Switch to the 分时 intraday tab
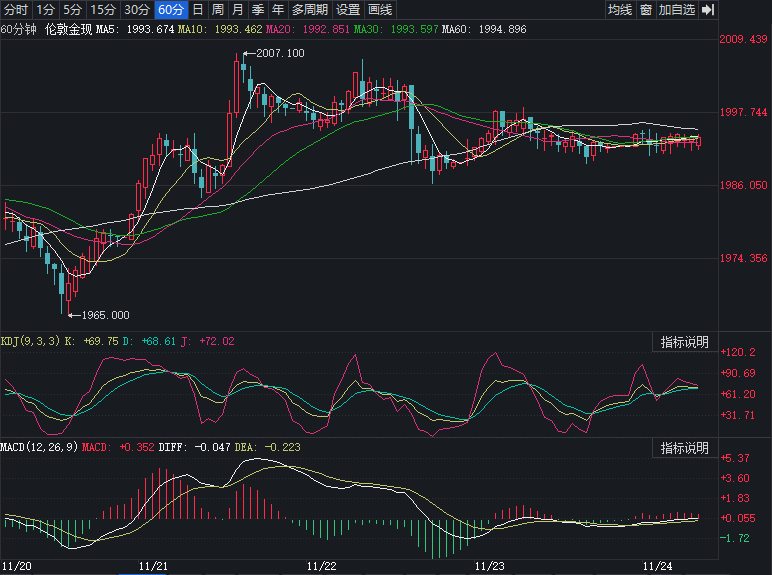Viewport: 772px width, 575px height. (x=16, y=10)
